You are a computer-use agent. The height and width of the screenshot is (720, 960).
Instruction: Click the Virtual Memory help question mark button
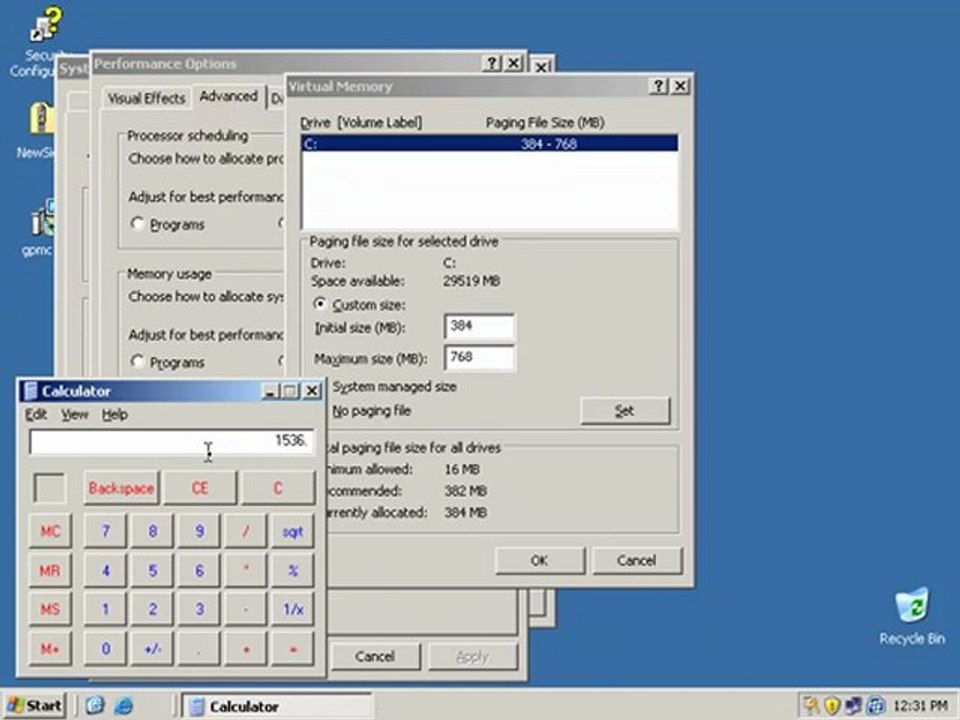[x=658, y=86]
